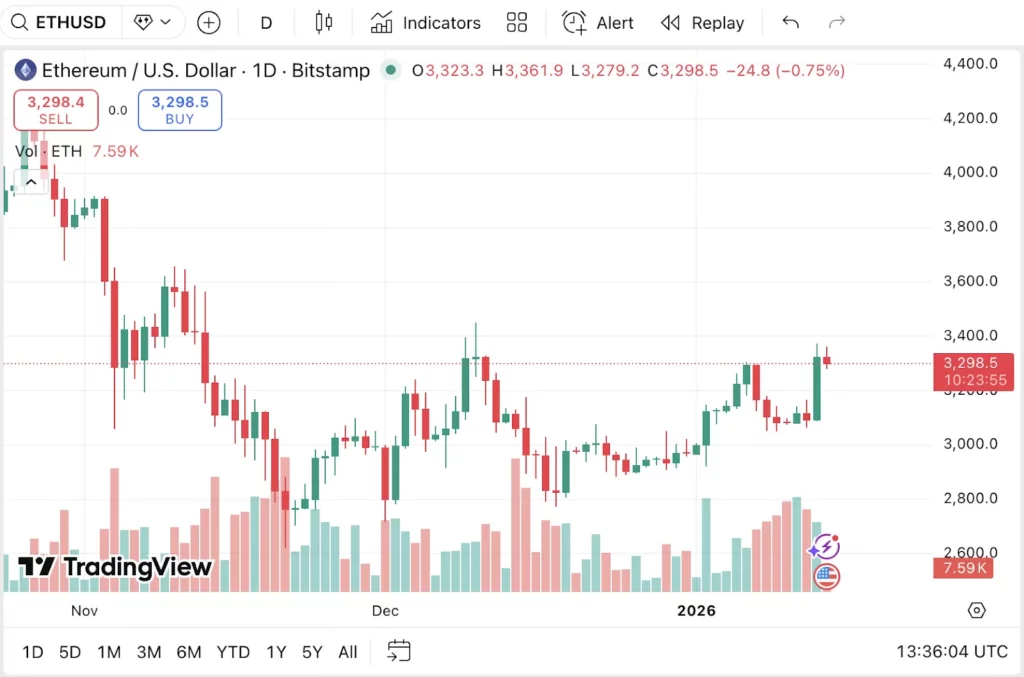This screenshot has width=1024, height=677.
Task: Open the go-to-date icon in bottom bar
Action: click(399, 651)
